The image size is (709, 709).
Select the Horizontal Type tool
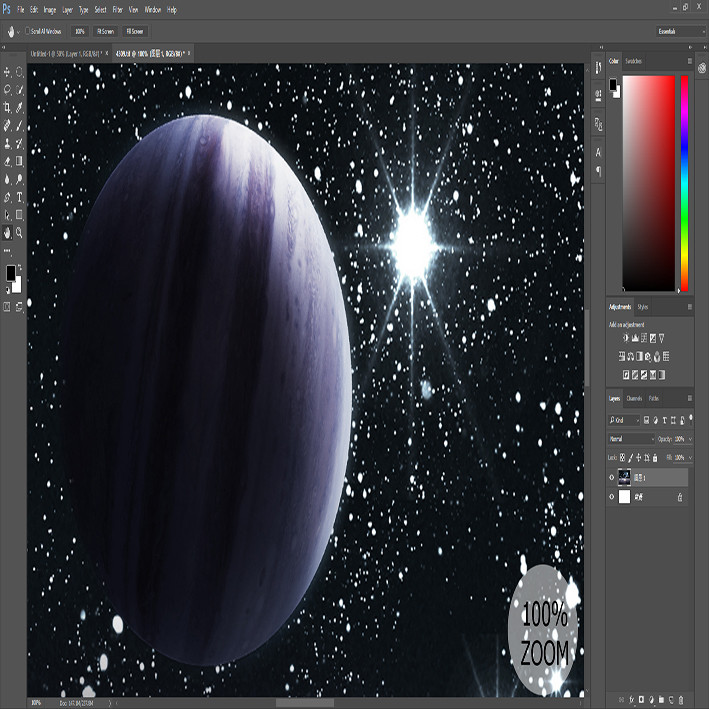[x=19, y=197]
